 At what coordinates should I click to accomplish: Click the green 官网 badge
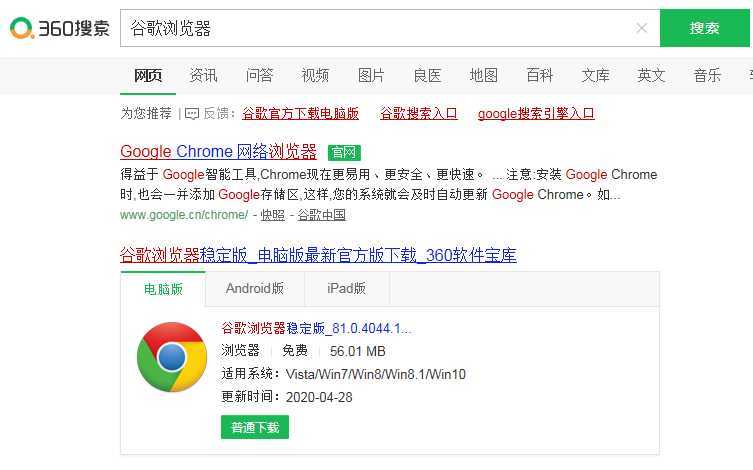(344, 152)
